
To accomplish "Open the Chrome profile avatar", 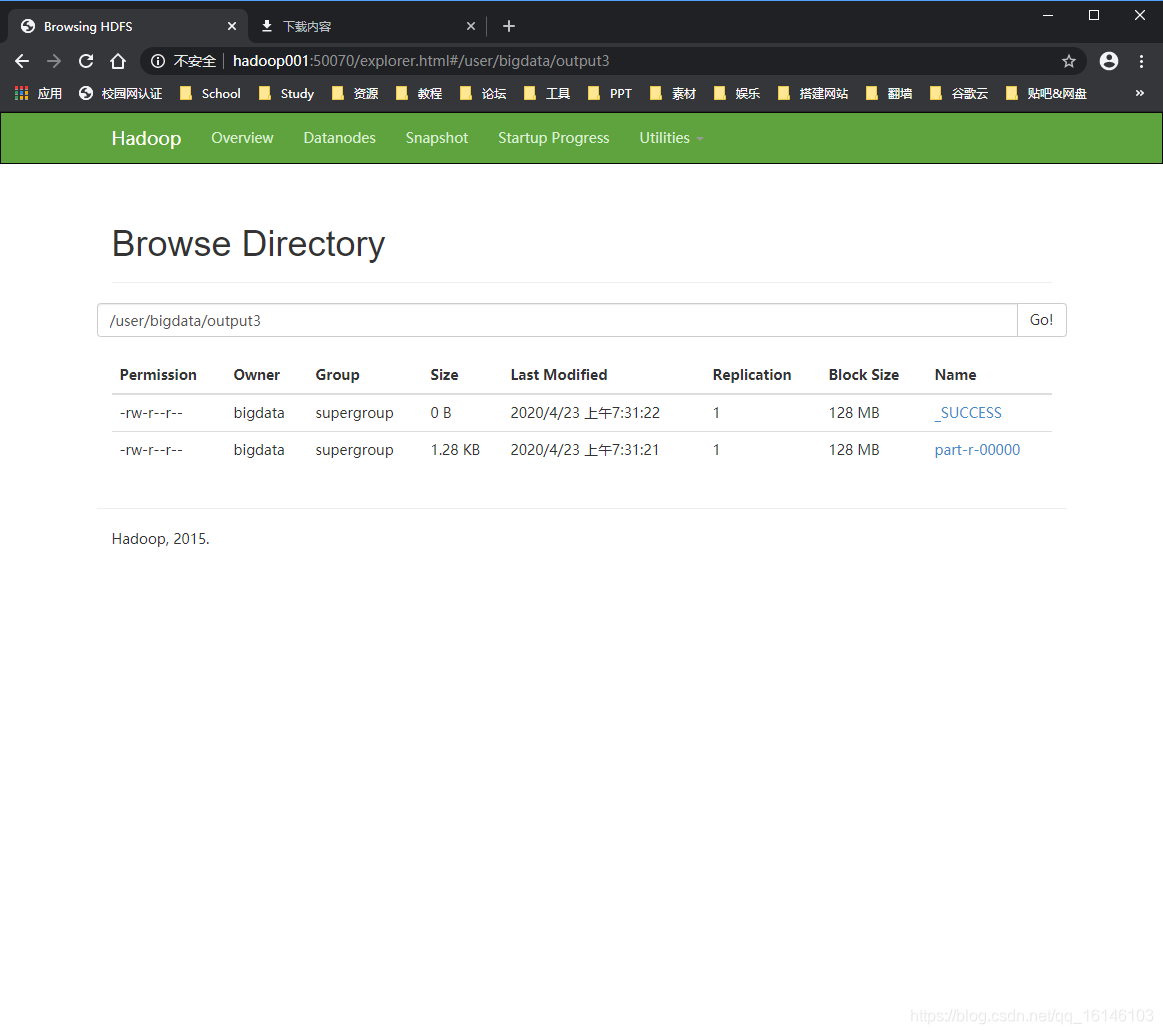I will coord(1109,61).
